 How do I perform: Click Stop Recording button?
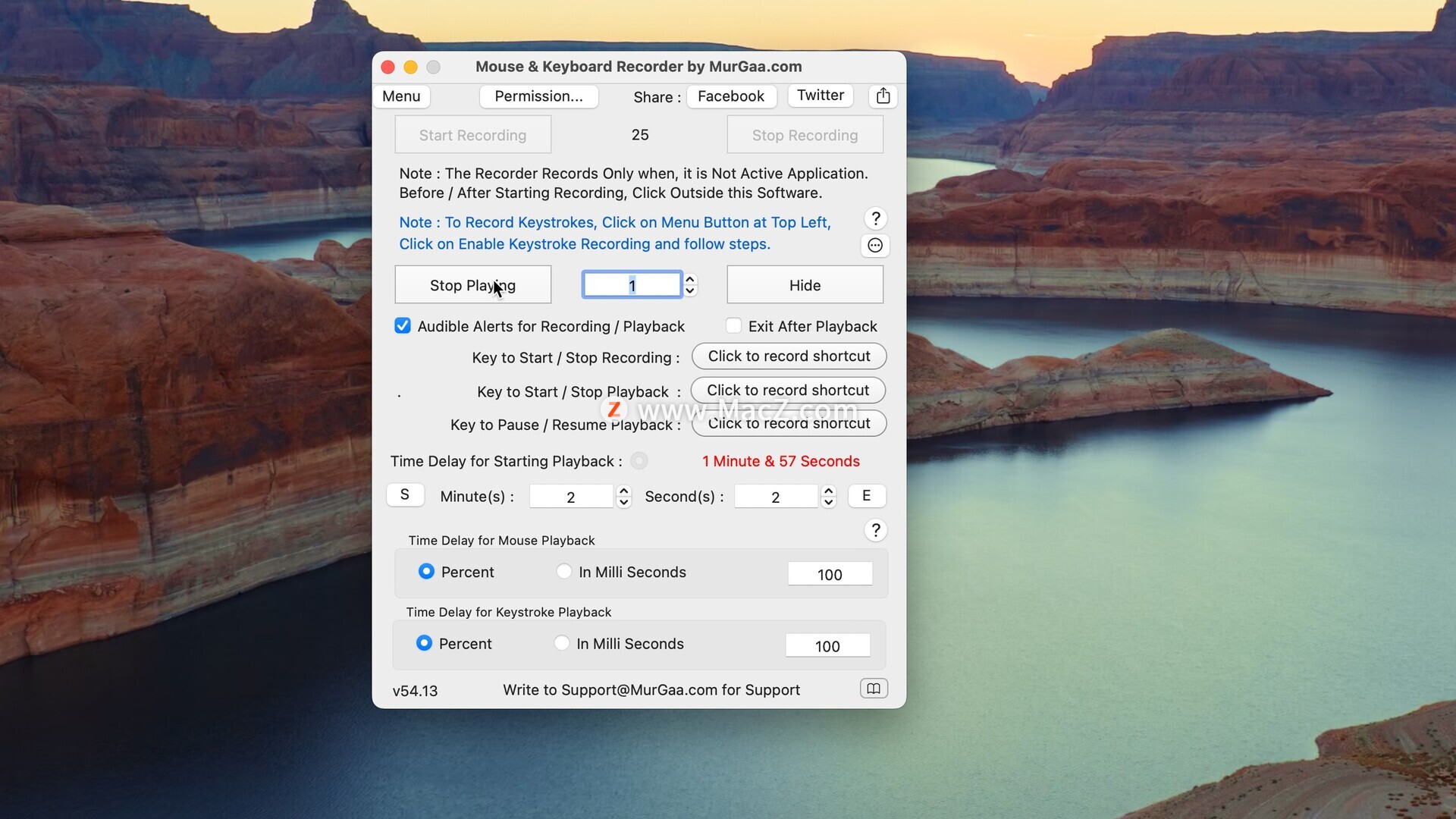pyautogui.click(x=805, y=135)
